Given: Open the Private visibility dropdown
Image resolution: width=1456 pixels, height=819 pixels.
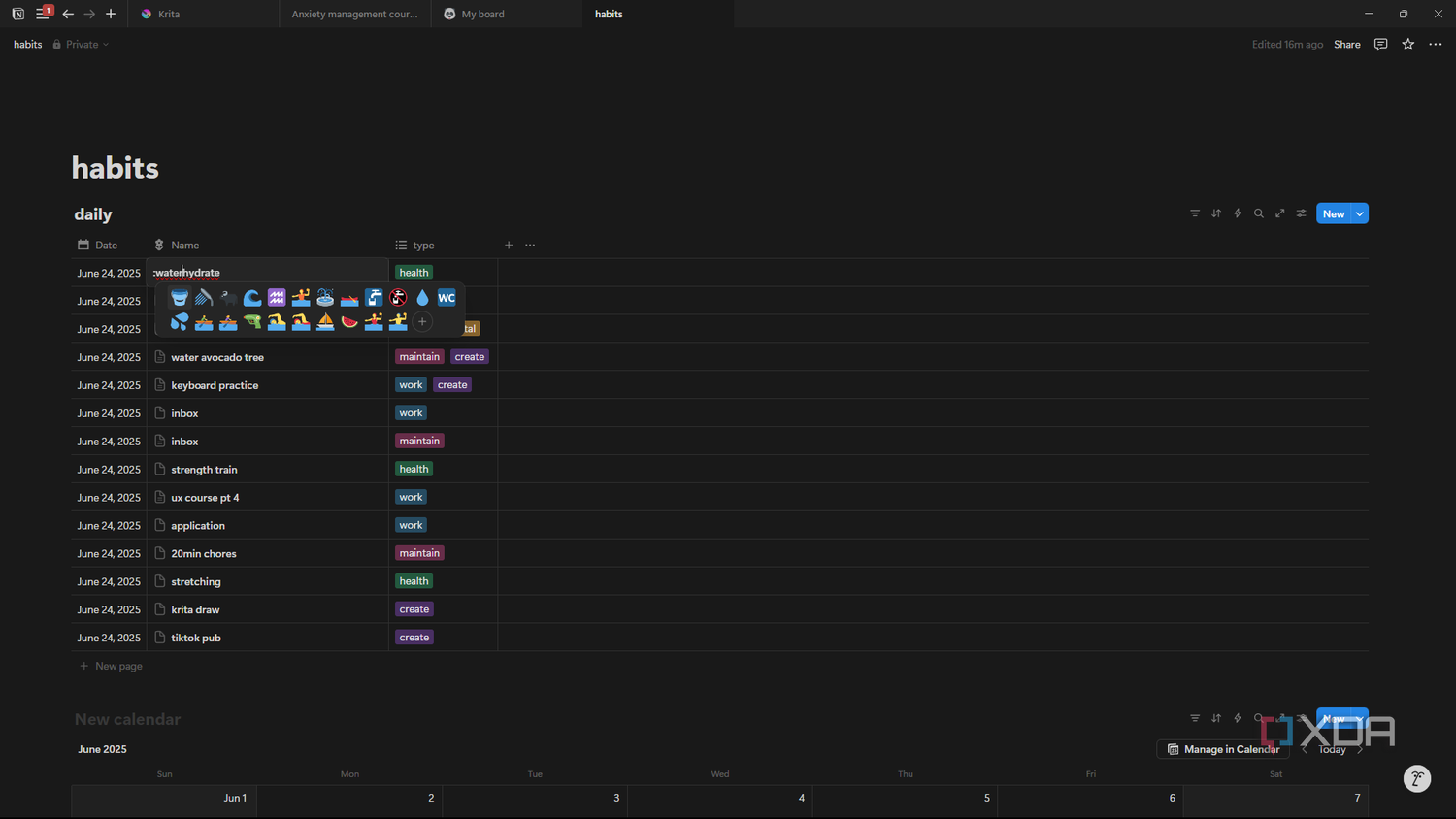Looking at the screenshot, I should tap(81, 45).
